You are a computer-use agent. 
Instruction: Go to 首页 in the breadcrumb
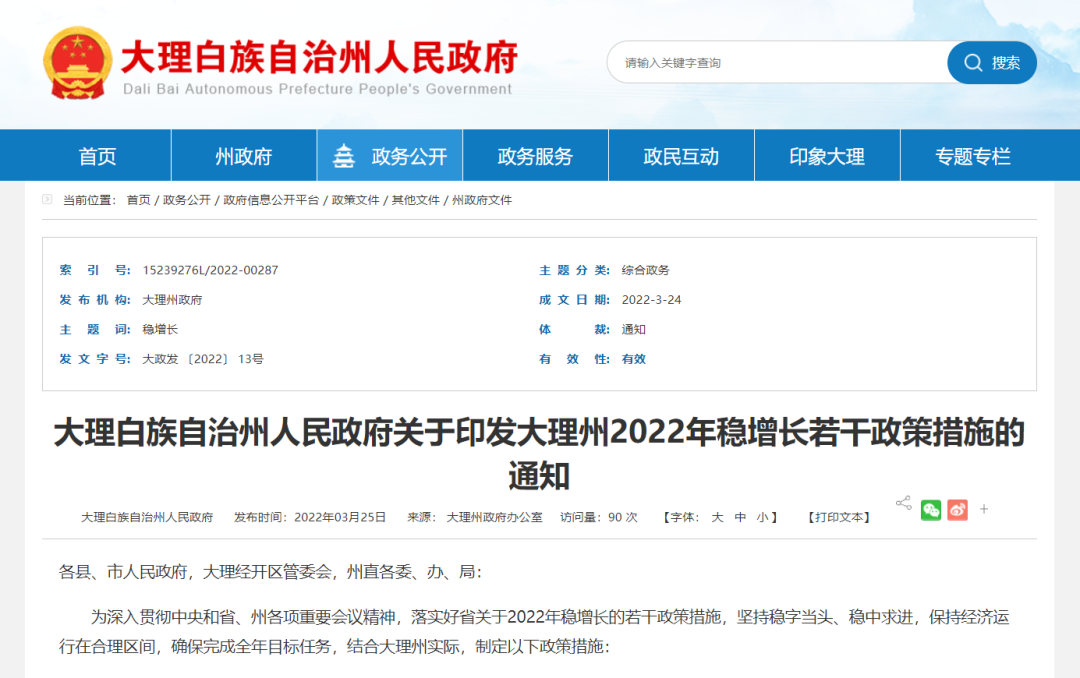point(138,200)
